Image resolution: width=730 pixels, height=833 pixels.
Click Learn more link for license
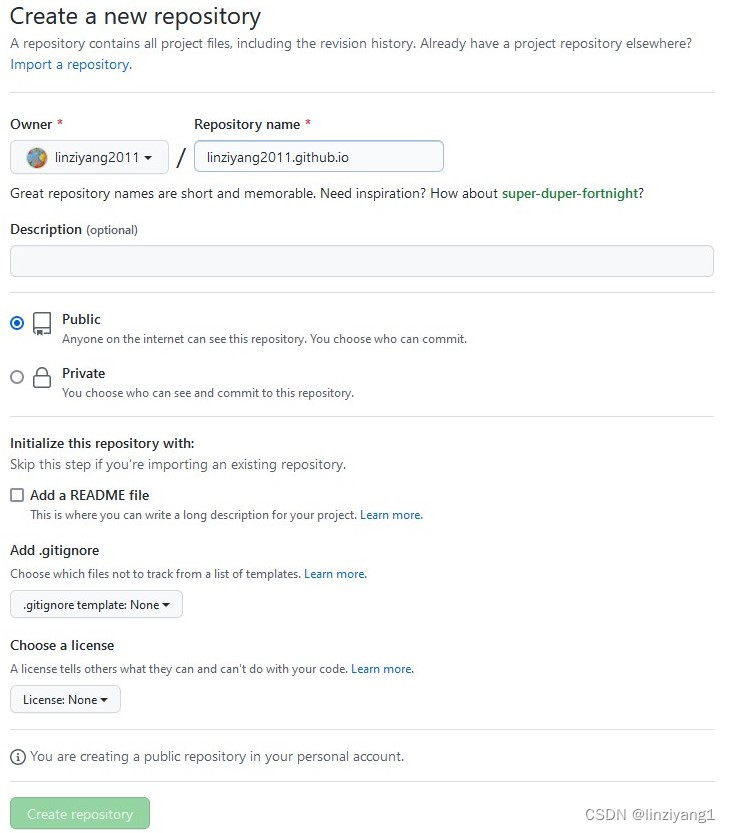point(382,668)
